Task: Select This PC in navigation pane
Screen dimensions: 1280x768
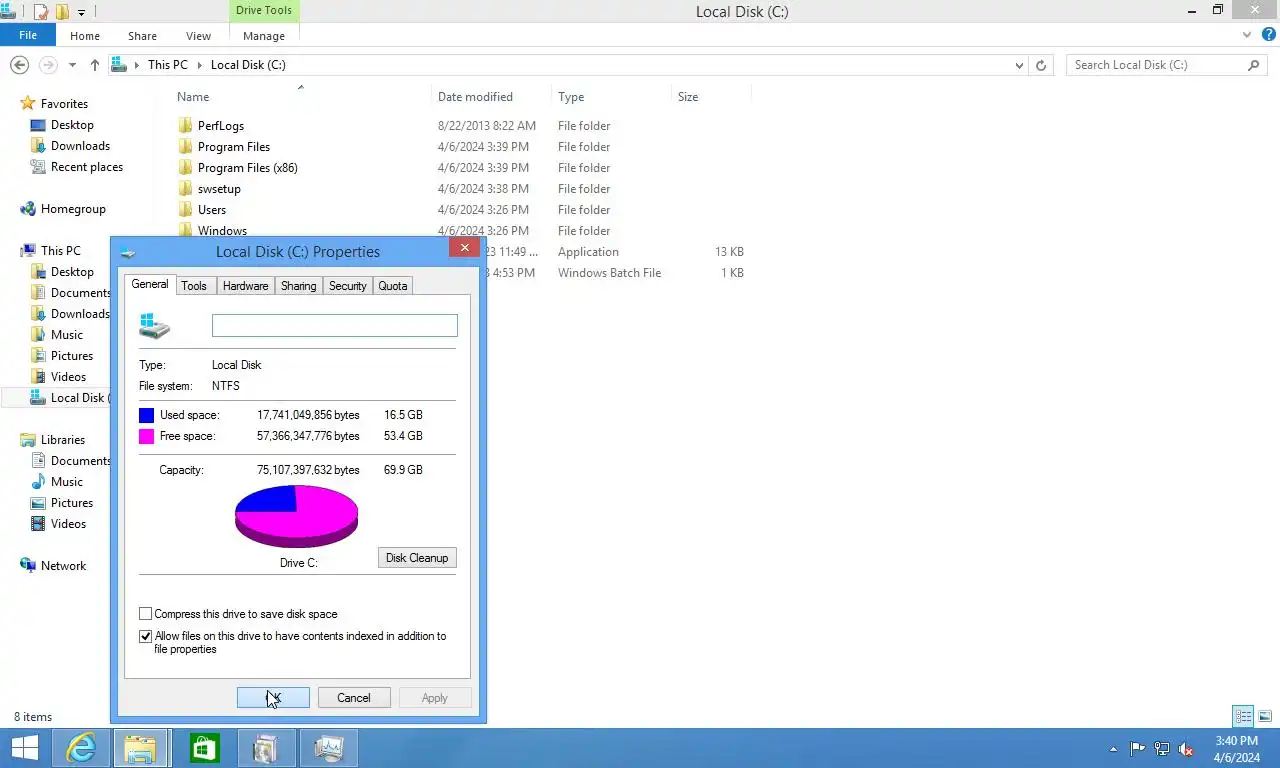Action: [x=60, y=251]
